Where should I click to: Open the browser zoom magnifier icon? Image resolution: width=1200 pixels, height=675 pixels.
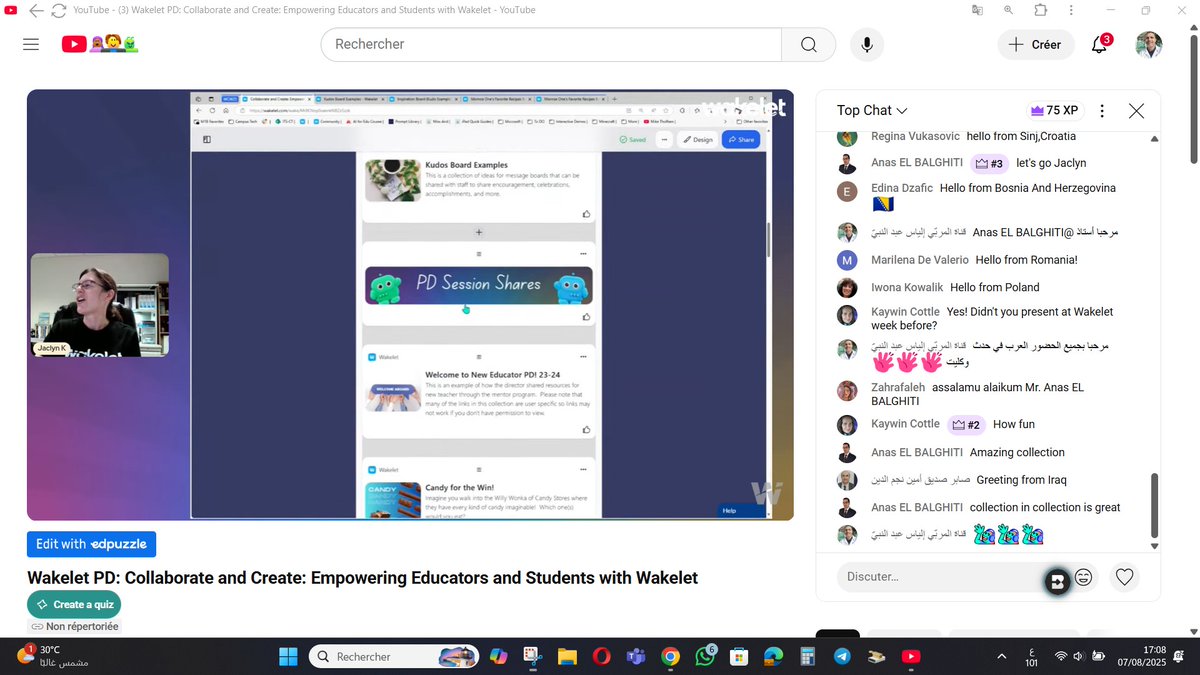point(1009,10)
